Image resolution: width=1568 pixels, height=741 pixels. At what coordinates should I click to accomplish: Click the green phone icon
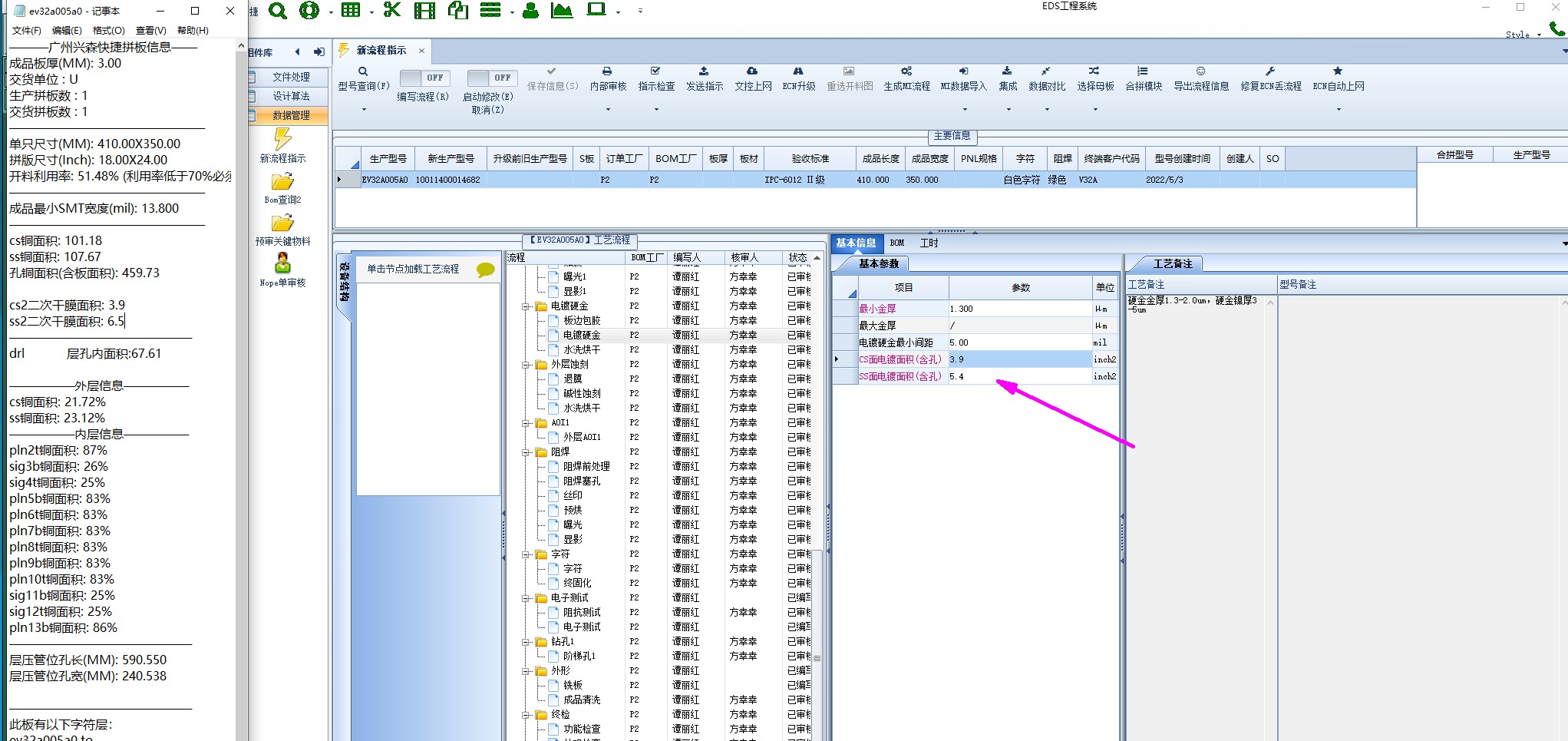pyautogui.click(x=1556, y=28)
